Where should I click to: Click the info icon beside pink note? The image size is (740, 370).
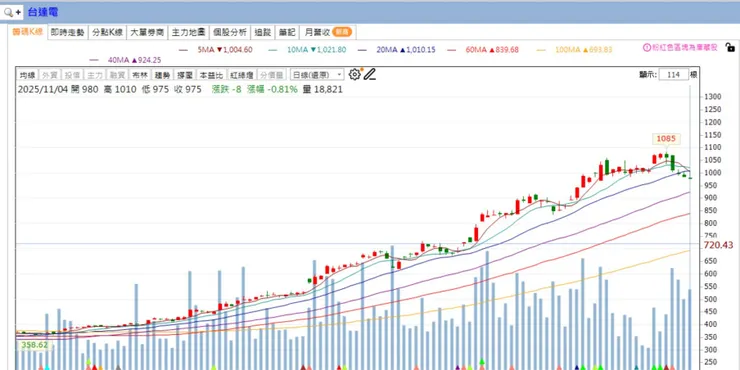647,47
